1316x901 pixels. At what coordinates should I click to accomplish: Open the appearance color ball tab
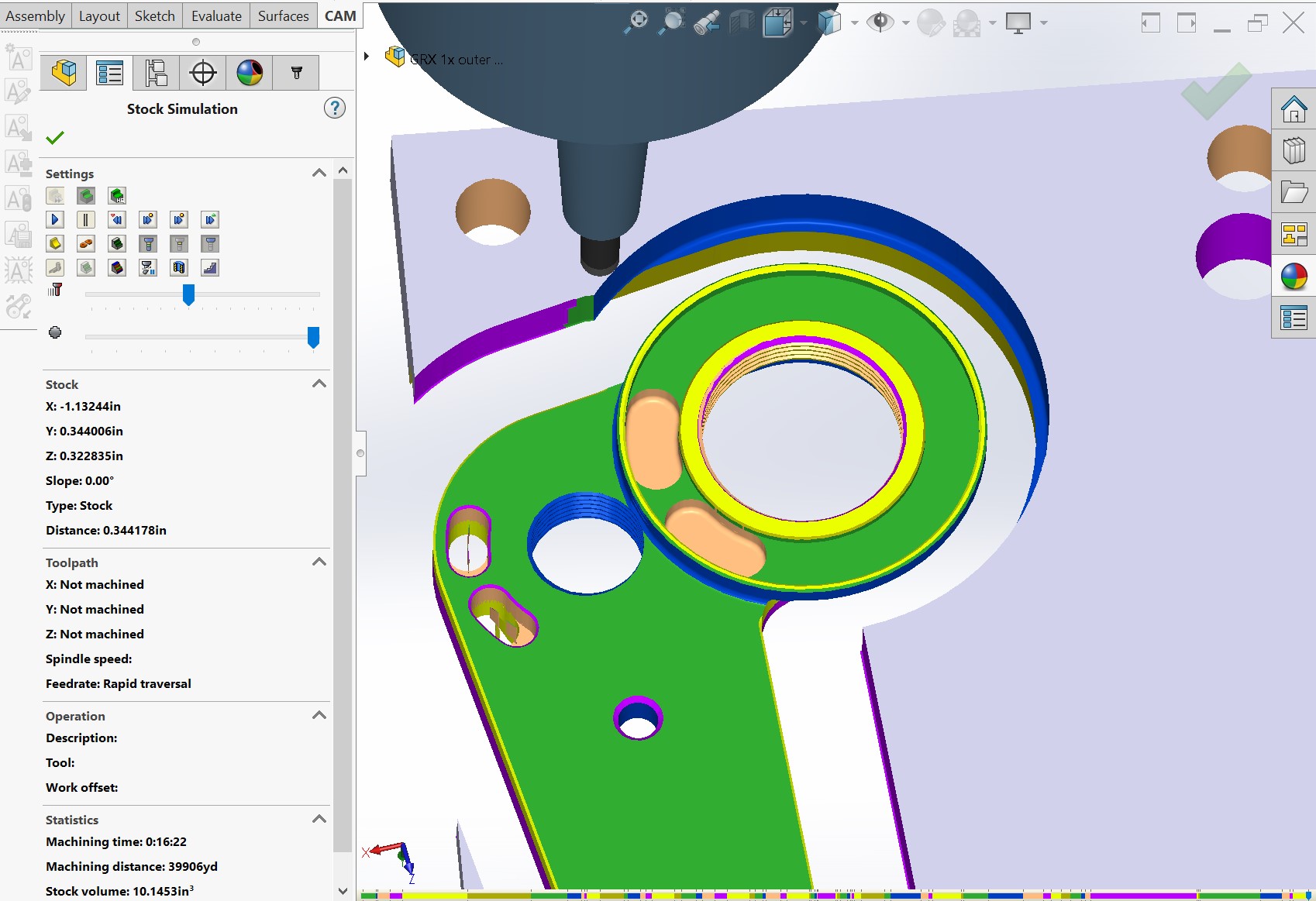tap(250, 73)
